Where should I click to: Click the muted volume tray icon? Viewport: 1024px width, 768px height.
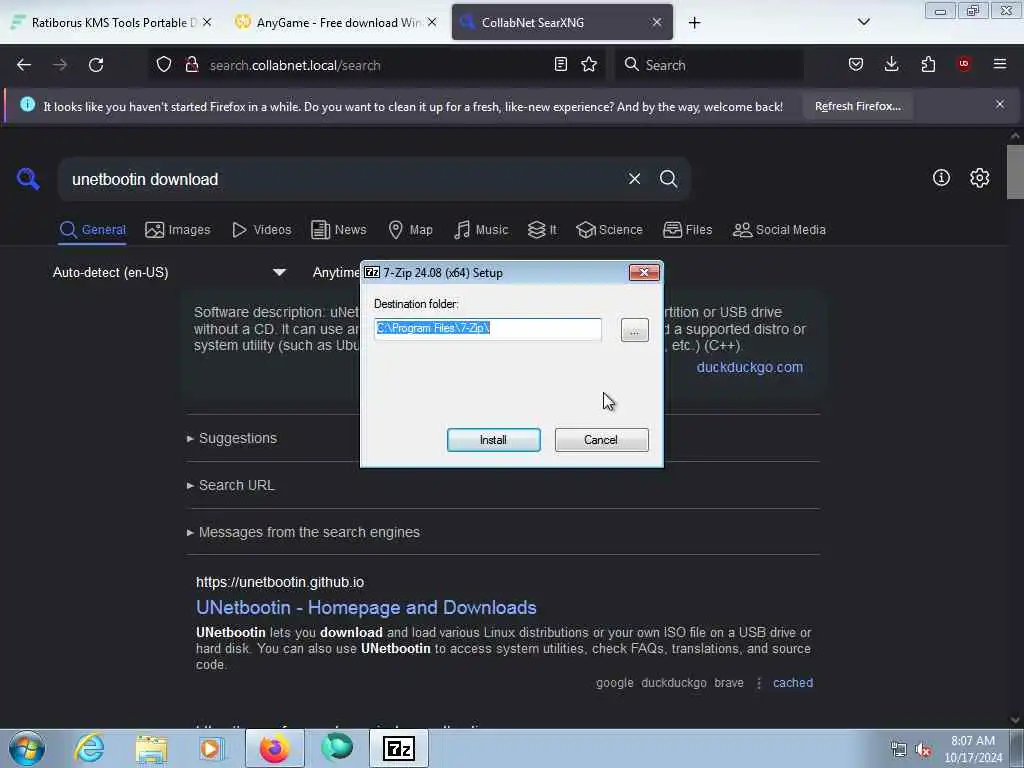click(923, 750)
